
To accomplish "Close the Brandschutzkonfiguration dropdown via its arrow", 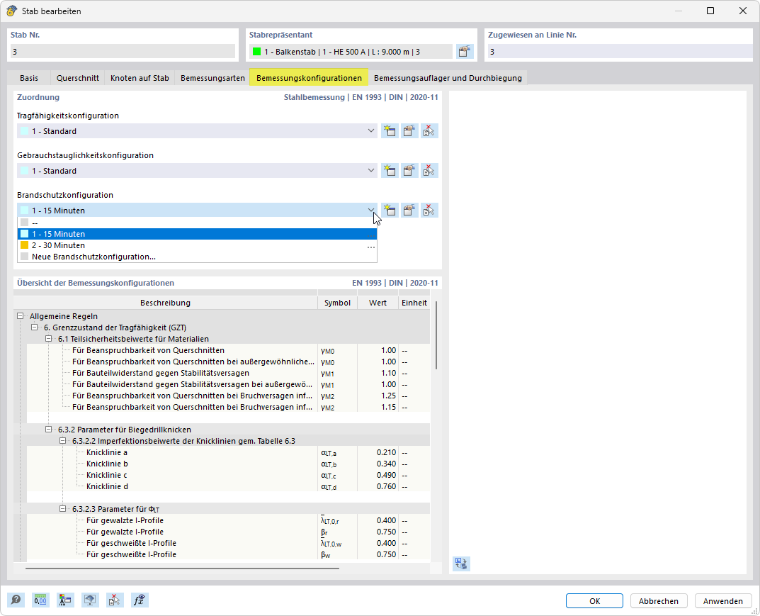I will click(371, 210).
